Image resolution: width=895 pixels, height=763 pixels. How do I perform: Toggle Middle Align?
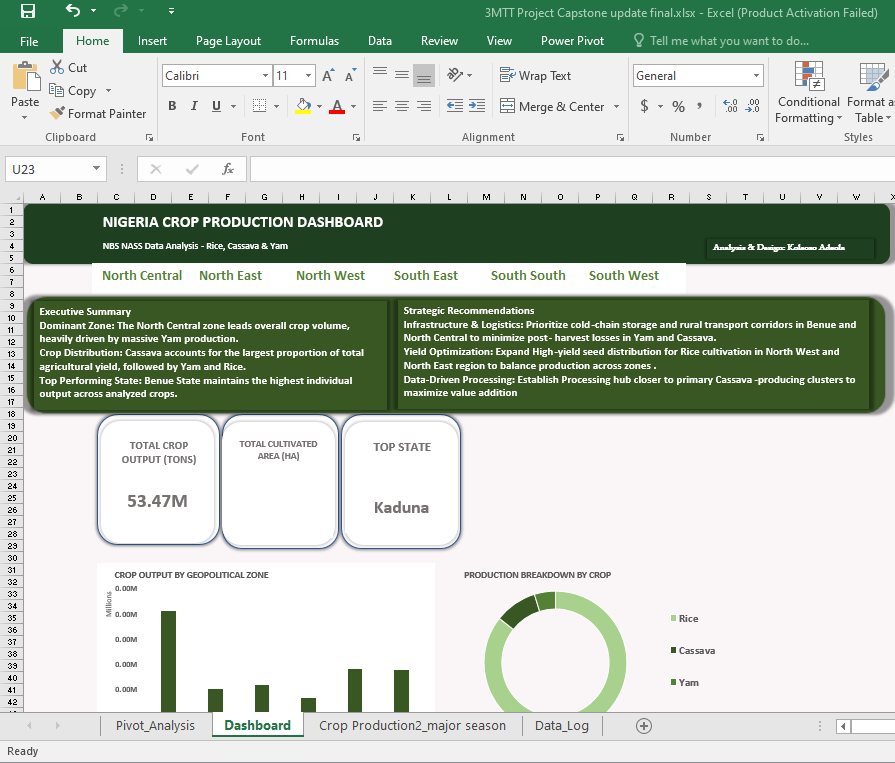[x=402, y=75]
